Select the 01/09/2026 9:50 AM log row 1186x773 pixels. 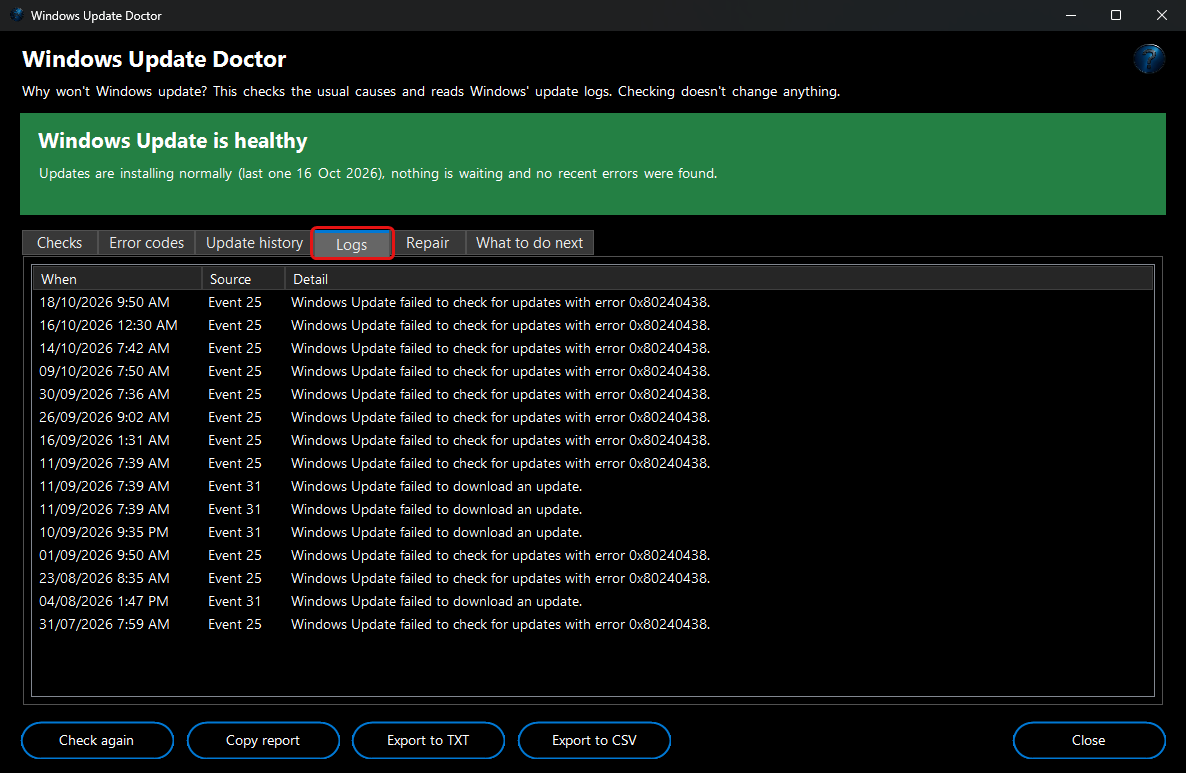593,555
